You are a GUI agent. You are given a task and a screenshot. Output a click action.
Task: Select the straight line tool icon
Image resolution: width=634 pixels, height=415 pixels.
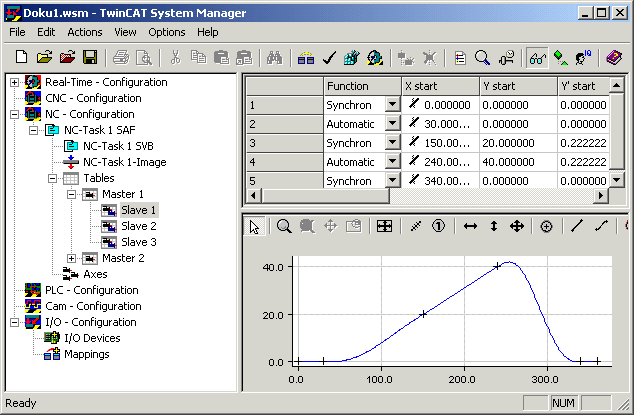[x=577, y=226]
